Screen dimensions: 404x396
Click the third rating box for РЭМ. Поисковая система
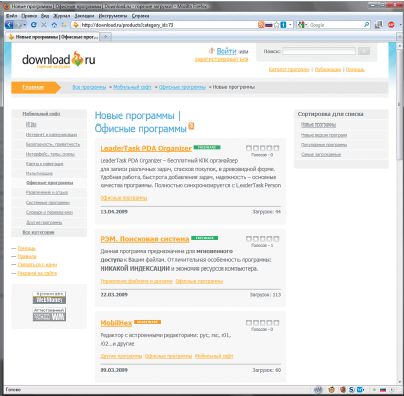(x=262, y=239)
